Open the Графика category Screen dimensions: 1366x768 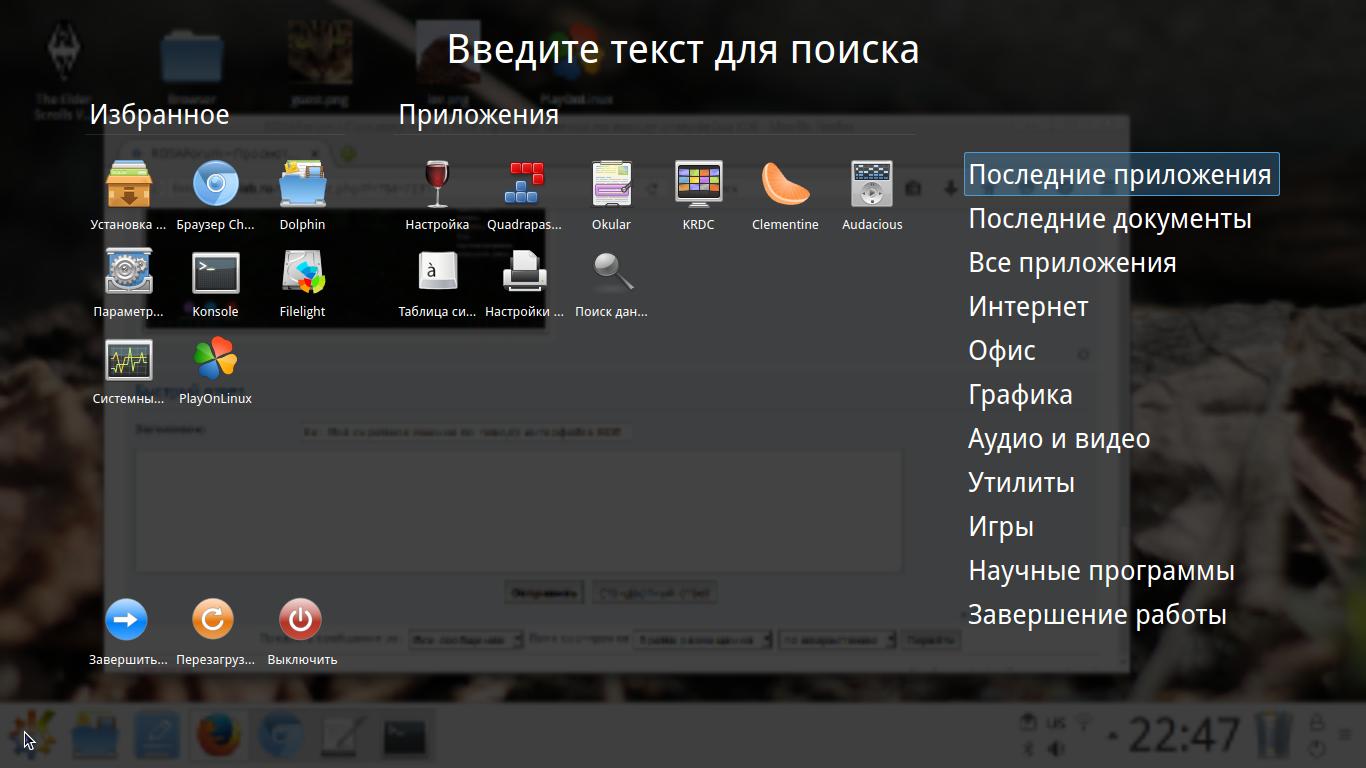1020,395
